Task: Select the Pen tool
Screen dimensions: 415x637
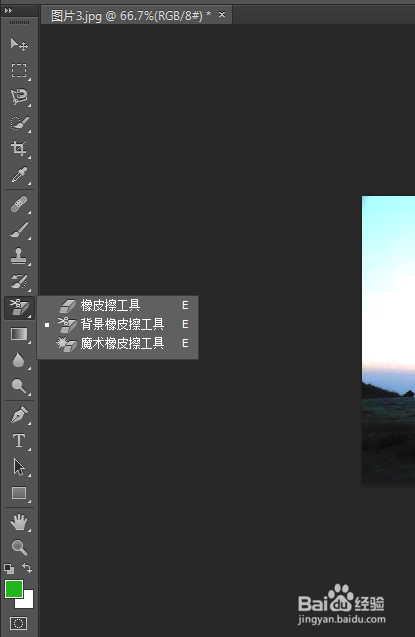Action: point(19,415)
